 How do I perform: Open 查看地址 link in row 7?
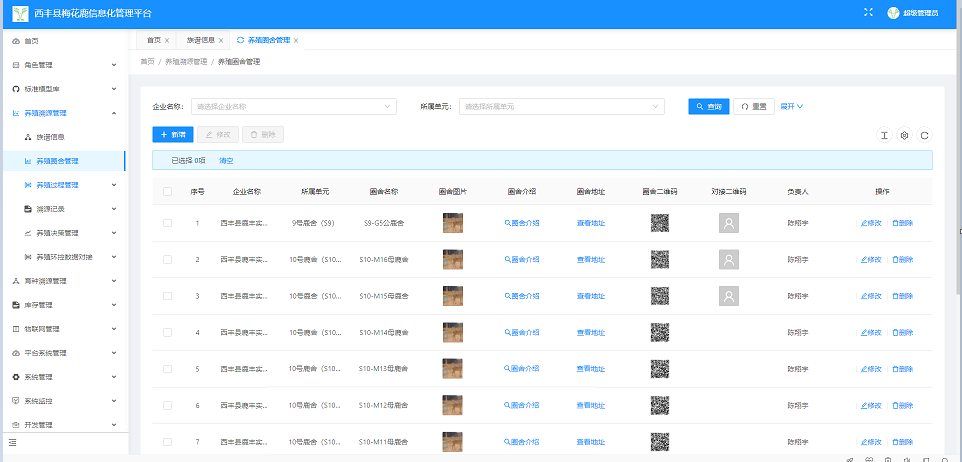tap(591, 442)
